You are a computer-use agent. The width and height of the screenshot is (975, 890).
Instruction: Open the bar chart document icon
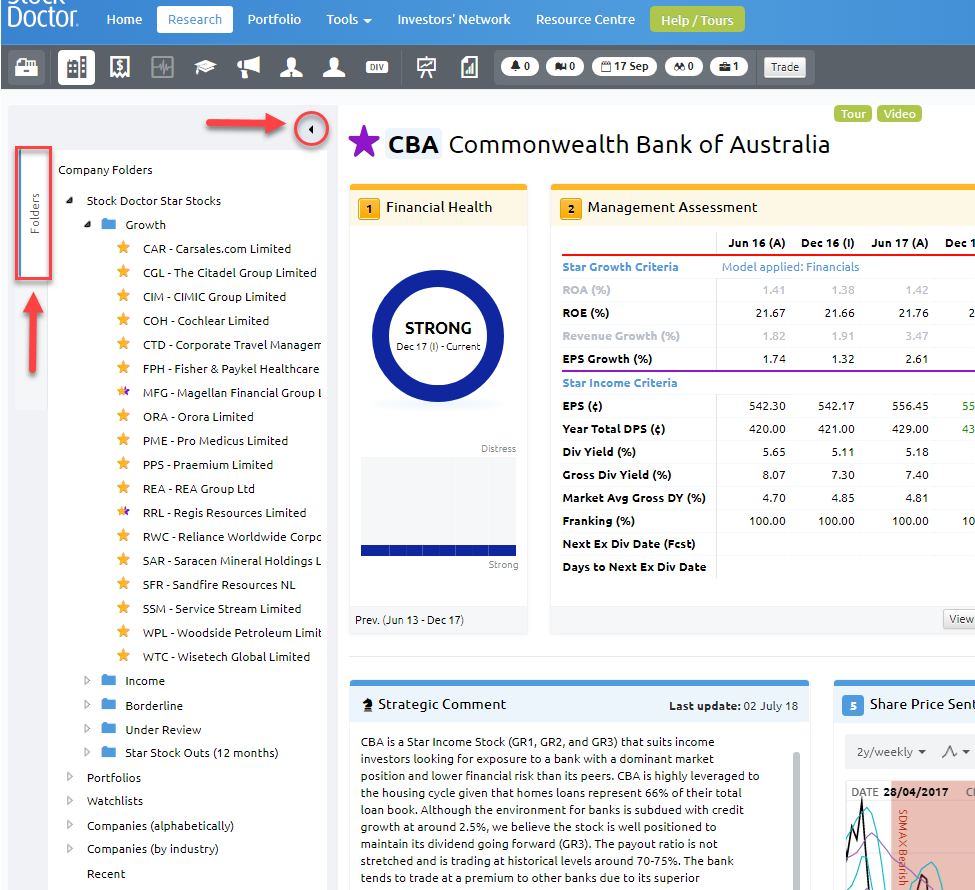click(x=469, y=67)
